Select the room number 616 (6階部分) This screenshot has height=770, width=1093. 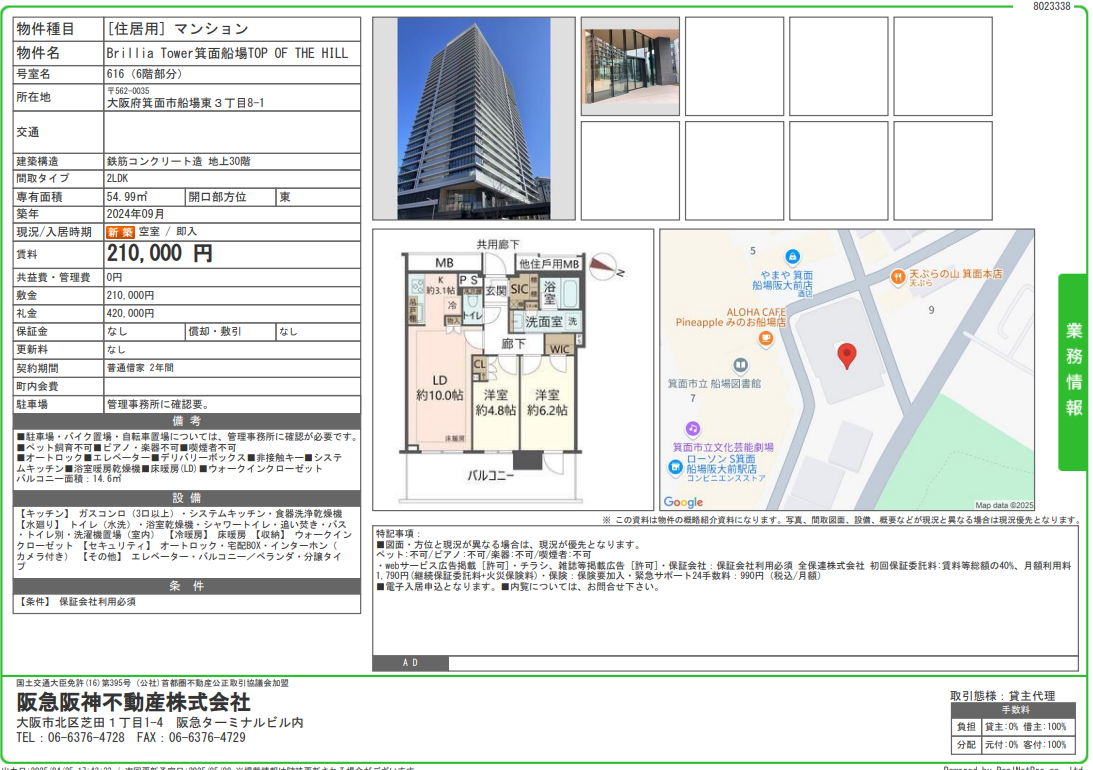tap(144, 74)
